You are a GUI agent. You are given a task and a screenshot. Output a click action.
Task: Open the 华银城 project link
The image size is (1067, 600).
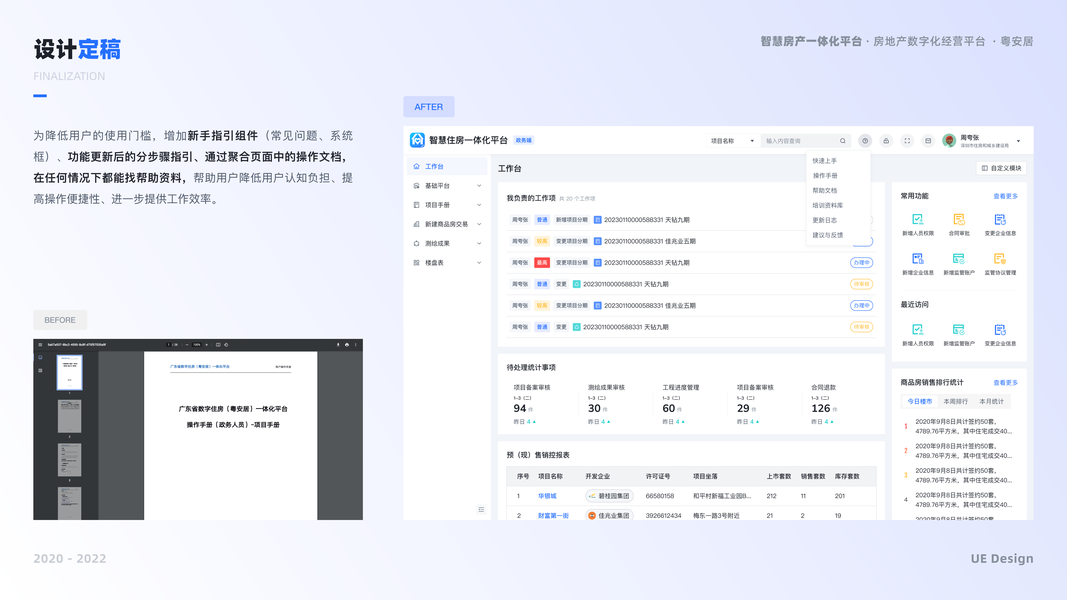[547, 496]
